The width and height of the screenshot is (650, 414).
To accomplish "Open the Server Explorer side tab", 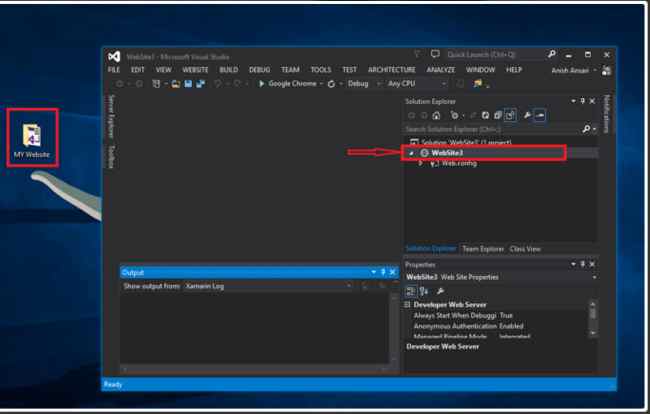I will 111,116.
